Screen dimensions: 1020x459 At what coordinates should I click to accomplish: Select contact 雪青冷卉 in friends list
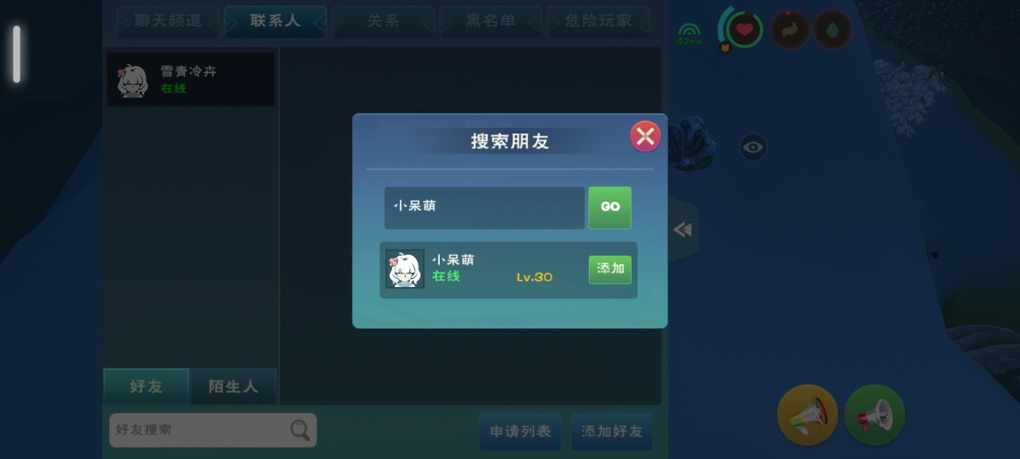191,79
